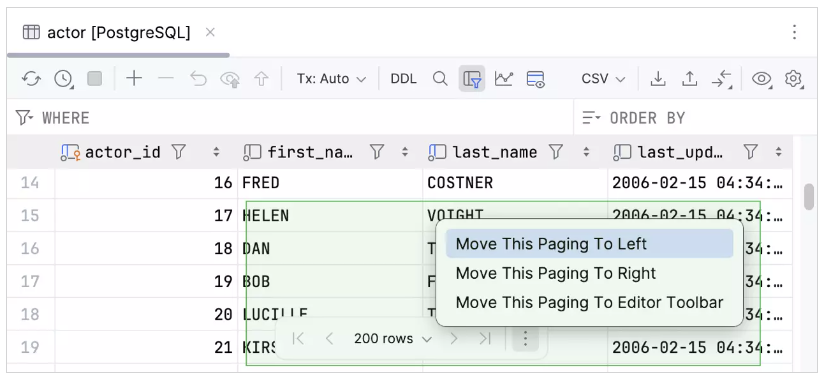Open find with the magnifier icon
This screenshot has height=380, width=823.
click(440, 79)
